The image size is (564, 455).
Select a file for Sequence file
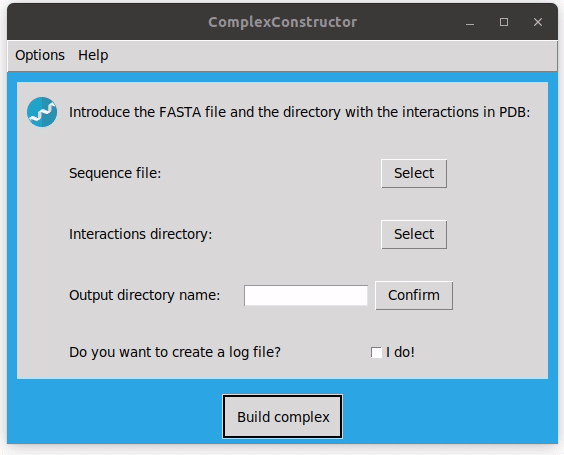pos(414,173)
